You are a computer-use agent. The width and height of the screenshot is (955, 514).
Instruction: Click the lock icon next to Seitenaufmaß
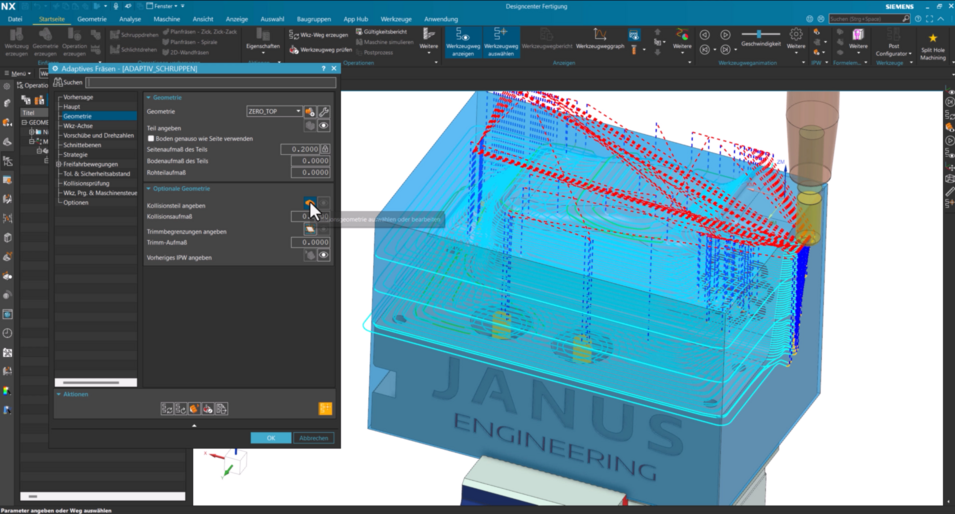[x=325, y=149]
